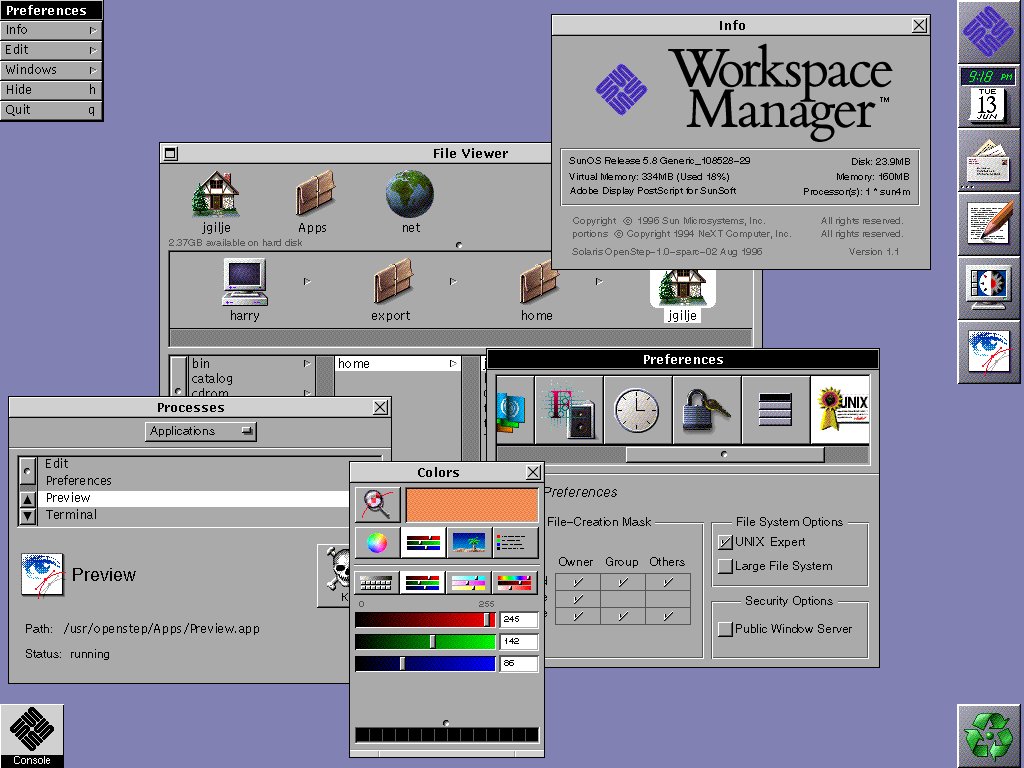The image size is (1024, 768).
Task: Open the Applications popup in Processes
Action: (x=200, y=431)
